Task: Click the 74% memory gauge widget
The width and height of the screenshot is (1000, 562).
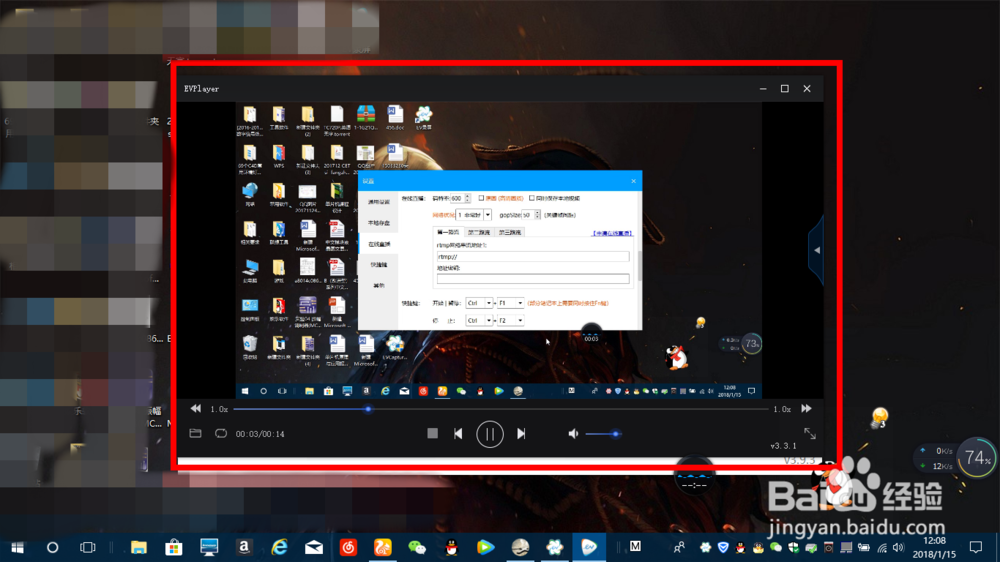Action: click(977, 457)
